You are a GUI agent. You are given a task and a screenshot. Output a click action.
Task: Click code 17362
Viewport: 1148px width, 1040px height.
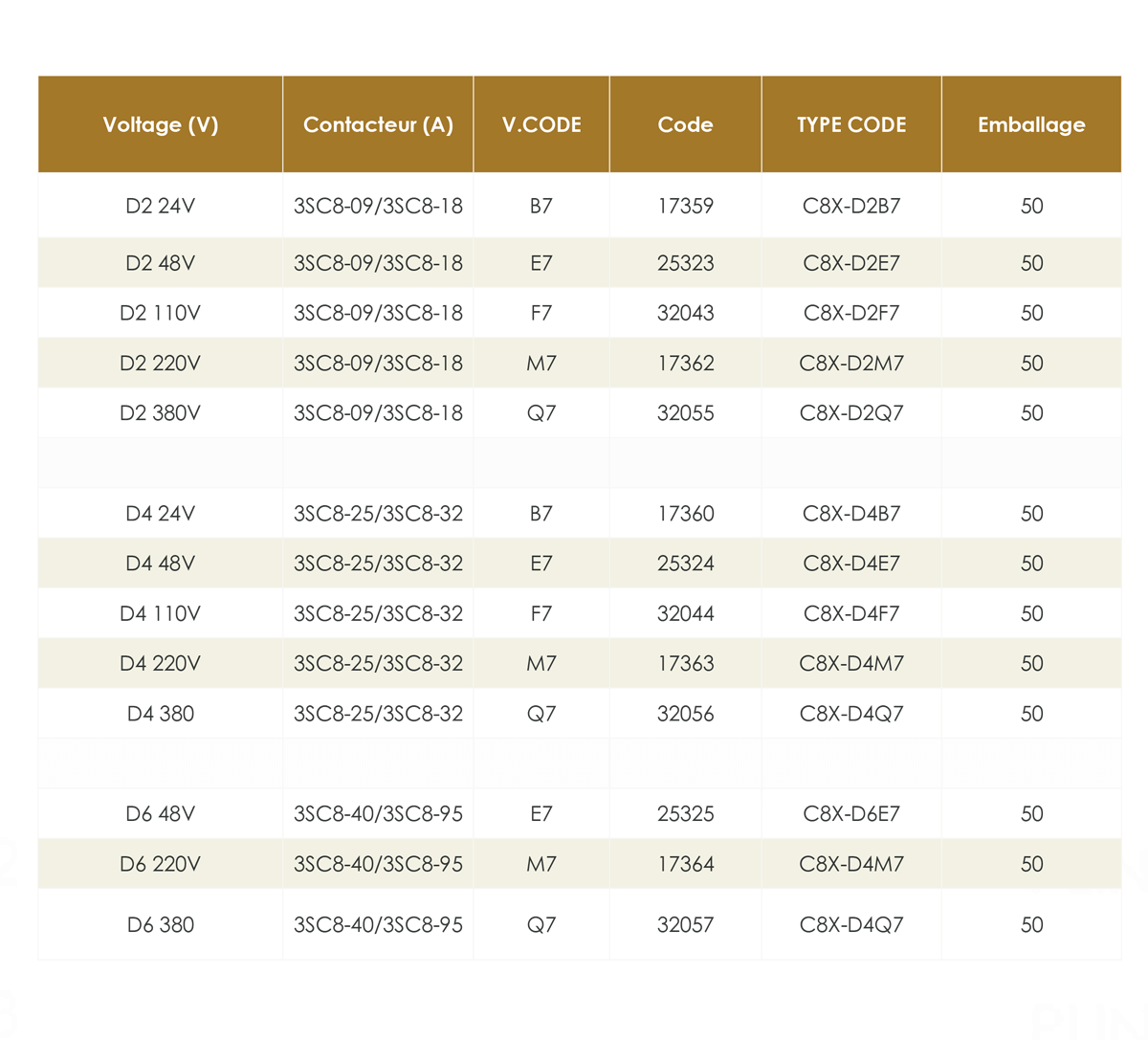685,364
